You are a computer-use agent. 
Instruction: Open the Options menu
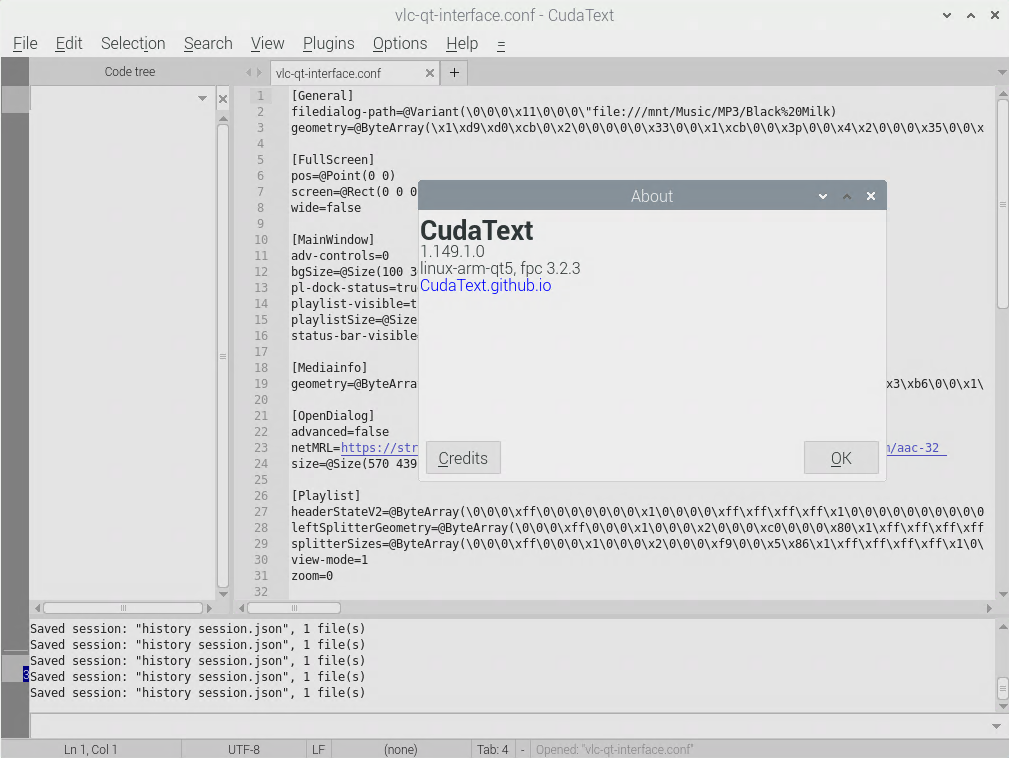click(x=400, y=43)
